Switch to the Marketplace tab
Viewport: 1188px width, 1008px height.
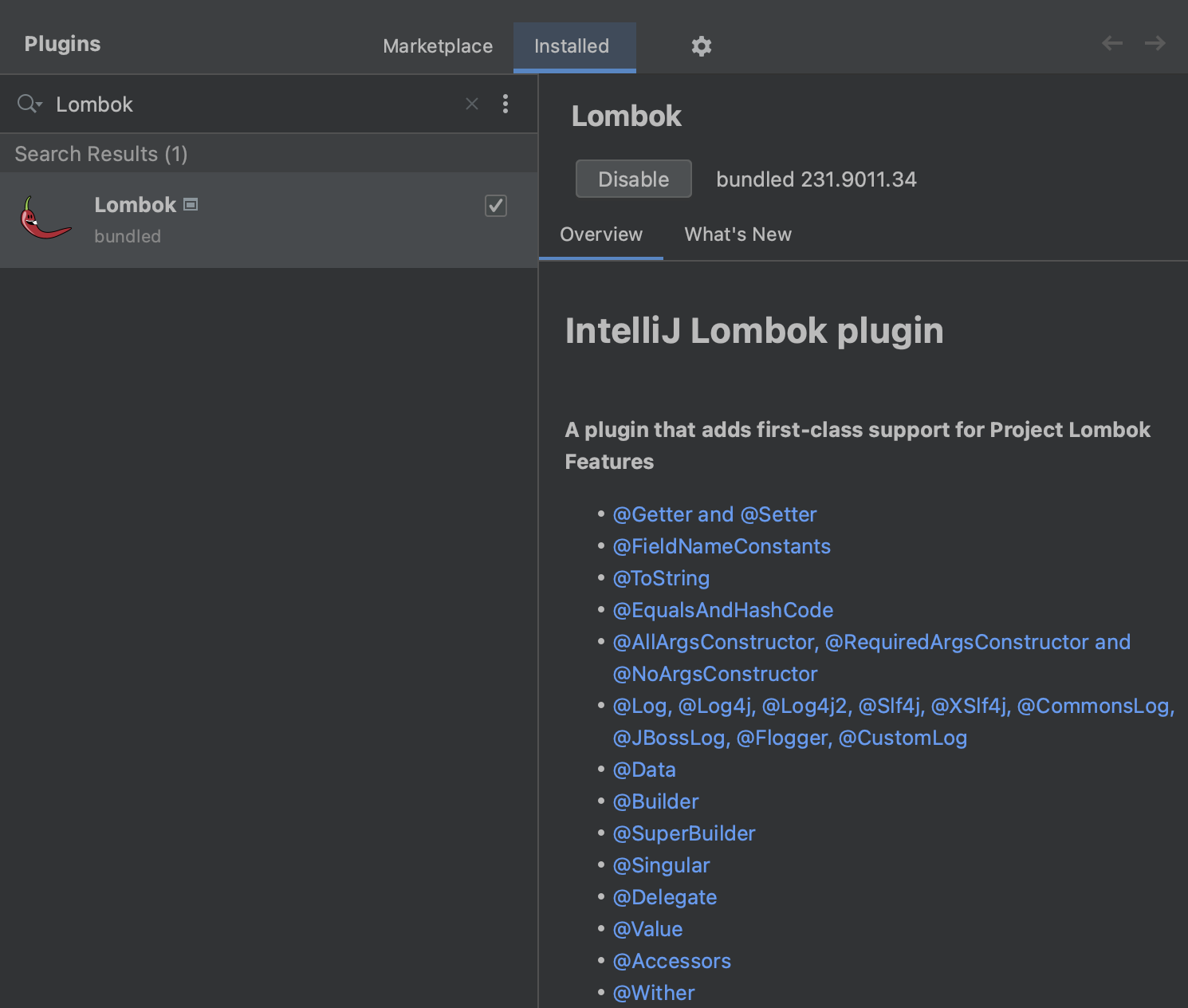point(438,46)
